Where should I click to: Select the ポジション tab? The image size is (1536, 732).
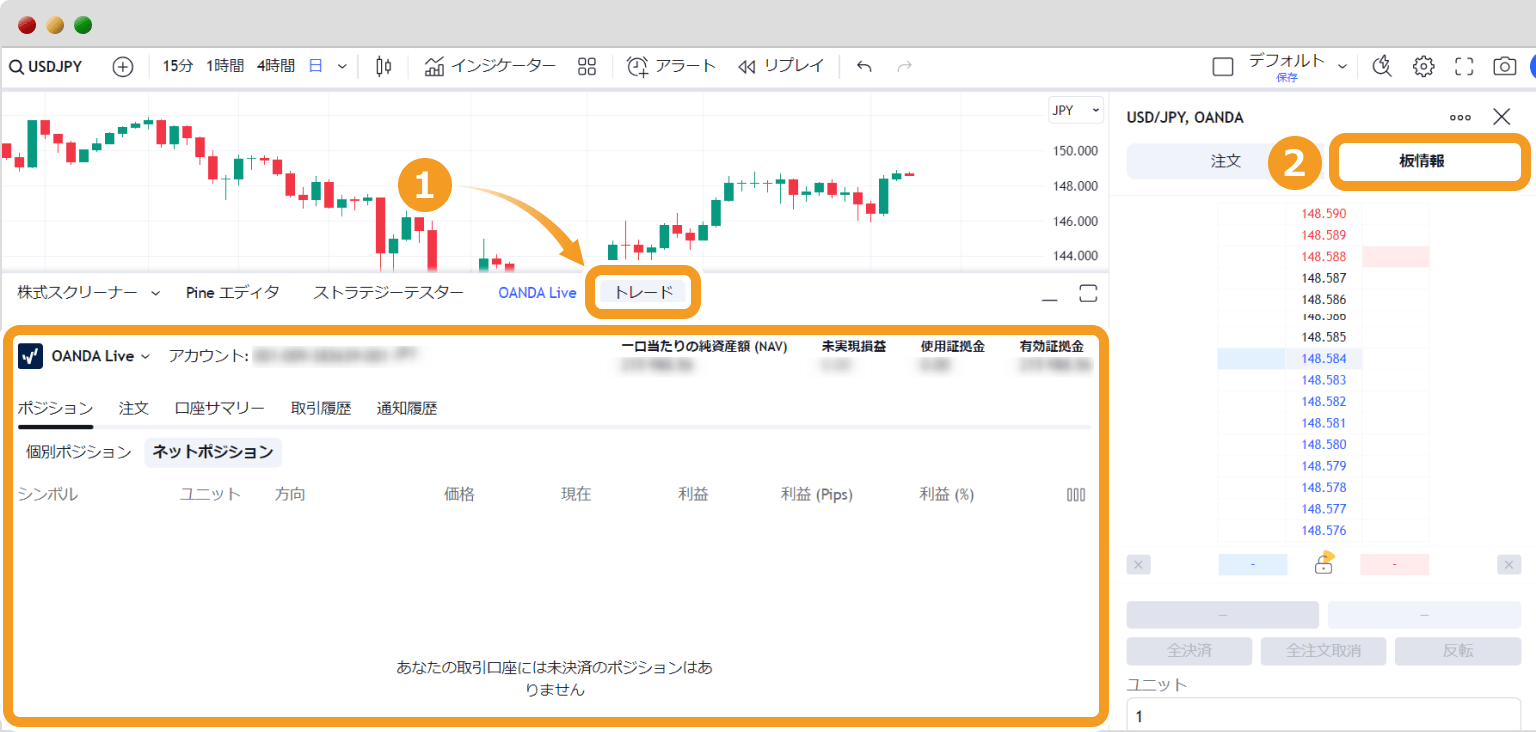(x=55, y=408)
